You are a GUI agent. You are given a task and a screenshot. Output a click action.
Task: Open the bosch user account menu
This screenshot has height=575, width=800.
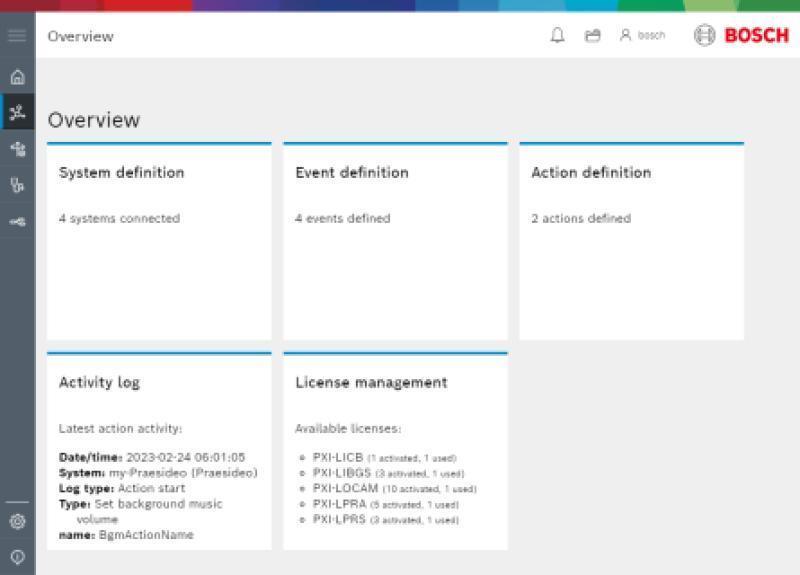point(642,35)
